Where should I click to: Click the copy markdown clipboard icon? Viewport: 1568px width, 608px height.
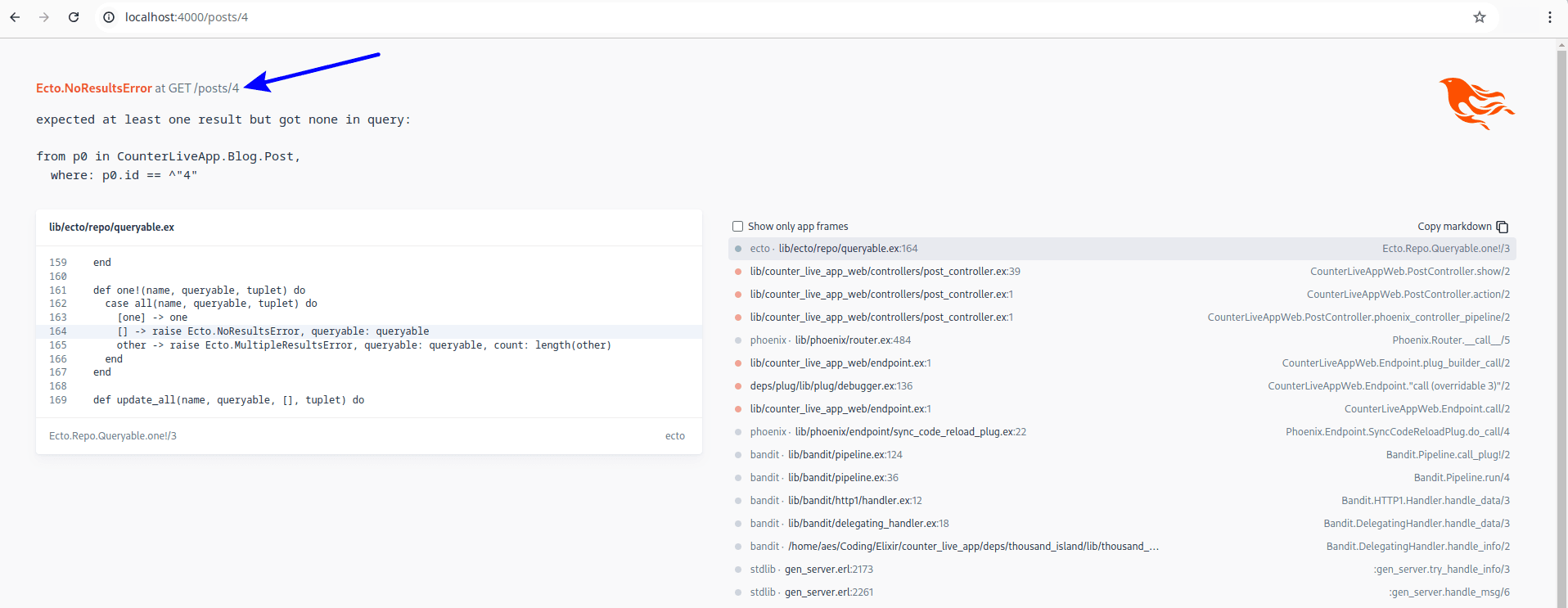(x=1503, y=227)
